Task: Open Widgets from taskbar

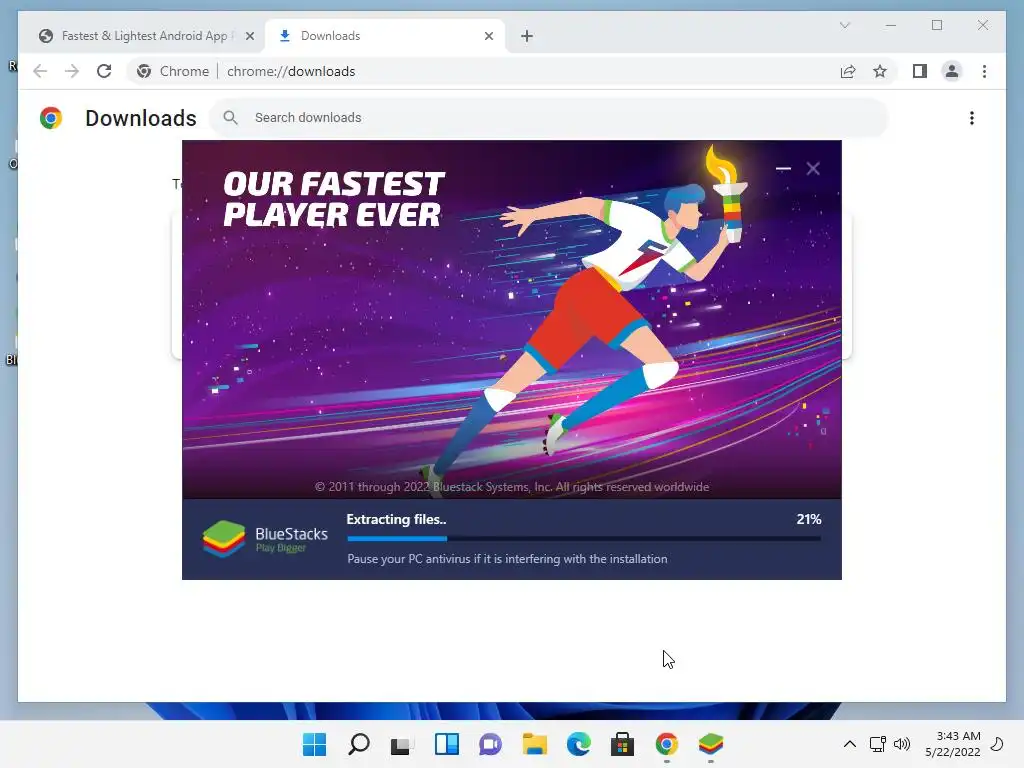Action: (447, 744)
